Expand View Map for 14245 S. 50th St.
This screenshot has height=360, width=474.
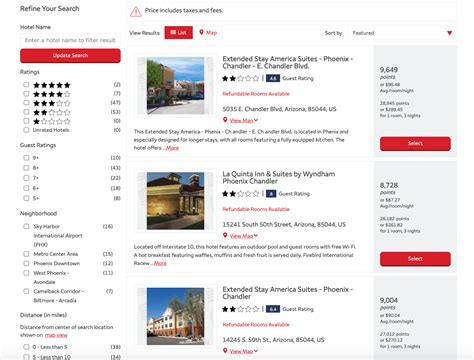[244, 351]
